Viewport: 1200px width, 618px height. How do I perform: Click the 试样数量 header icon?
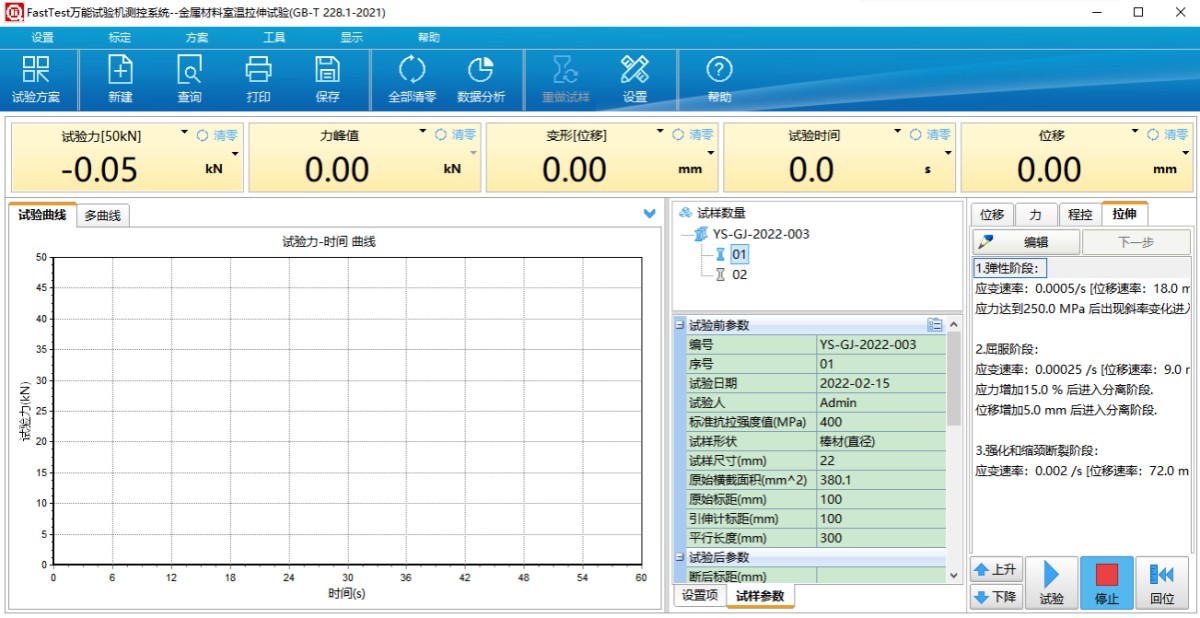pos(685,213)
